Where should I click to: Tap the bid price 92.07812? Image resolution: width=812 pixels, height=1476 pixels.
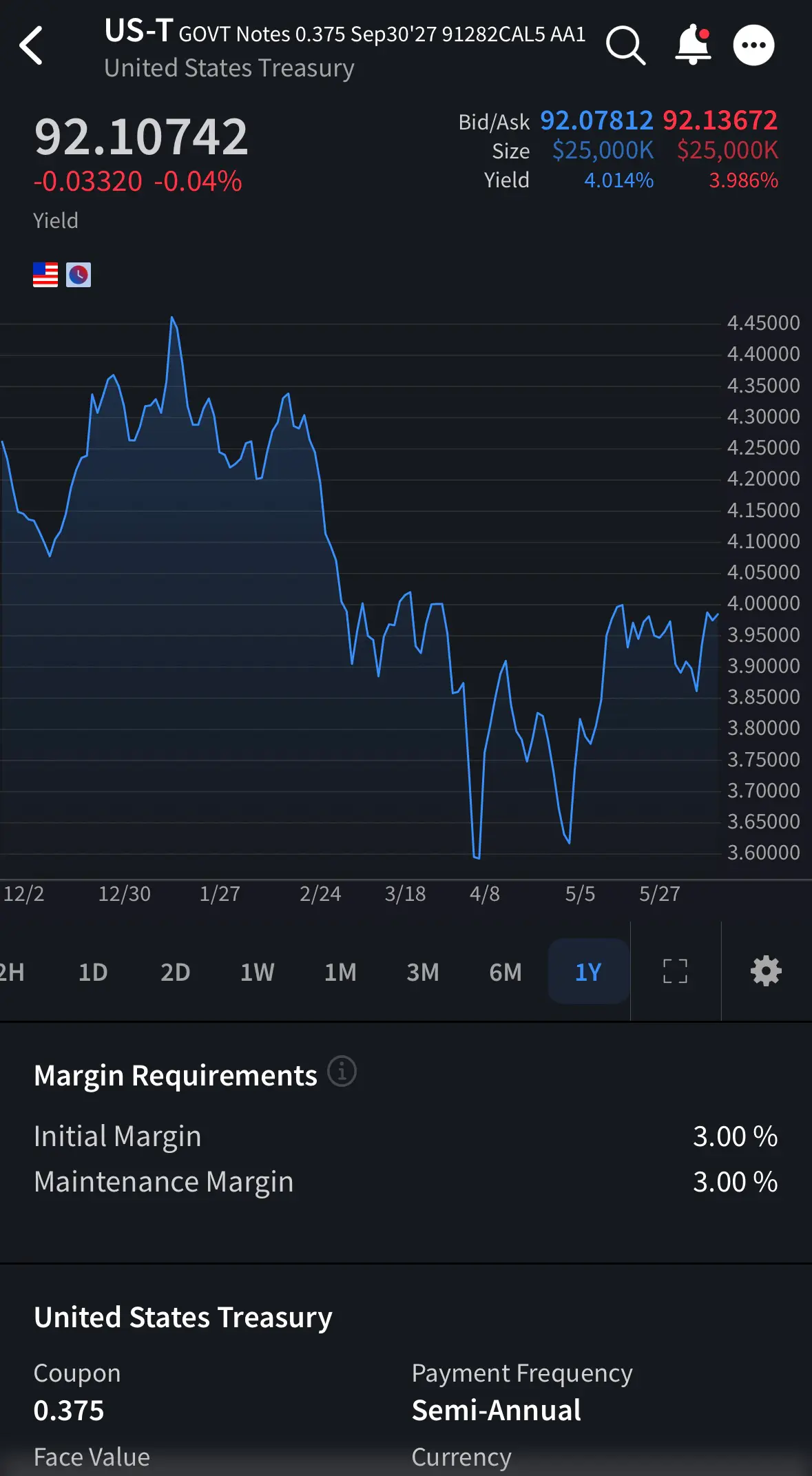596,121
